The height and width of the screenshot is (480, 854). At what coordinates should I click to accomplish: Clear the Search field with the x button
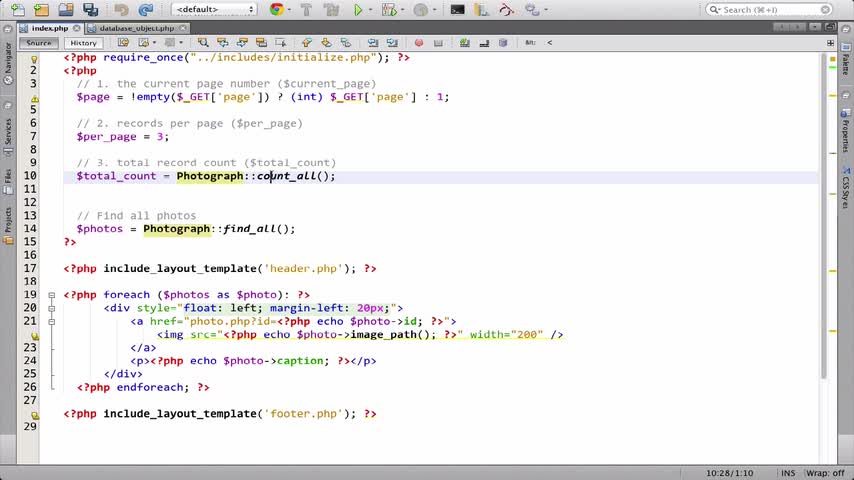coord(825,9)
